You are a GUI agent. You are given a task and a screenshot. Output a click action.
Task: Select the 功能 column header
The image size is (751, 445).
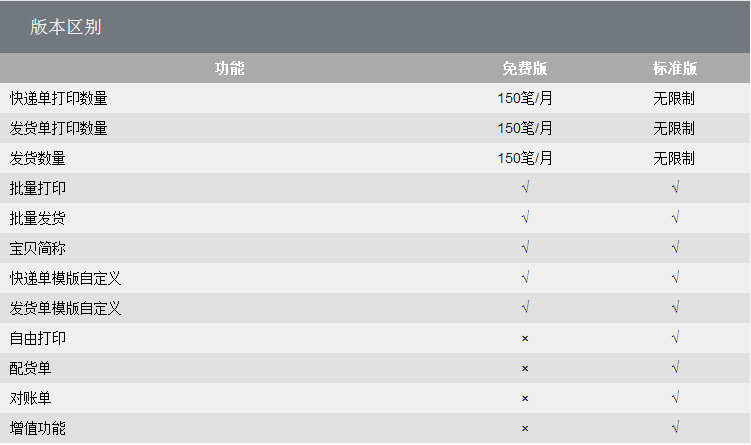tap(229, 68)
